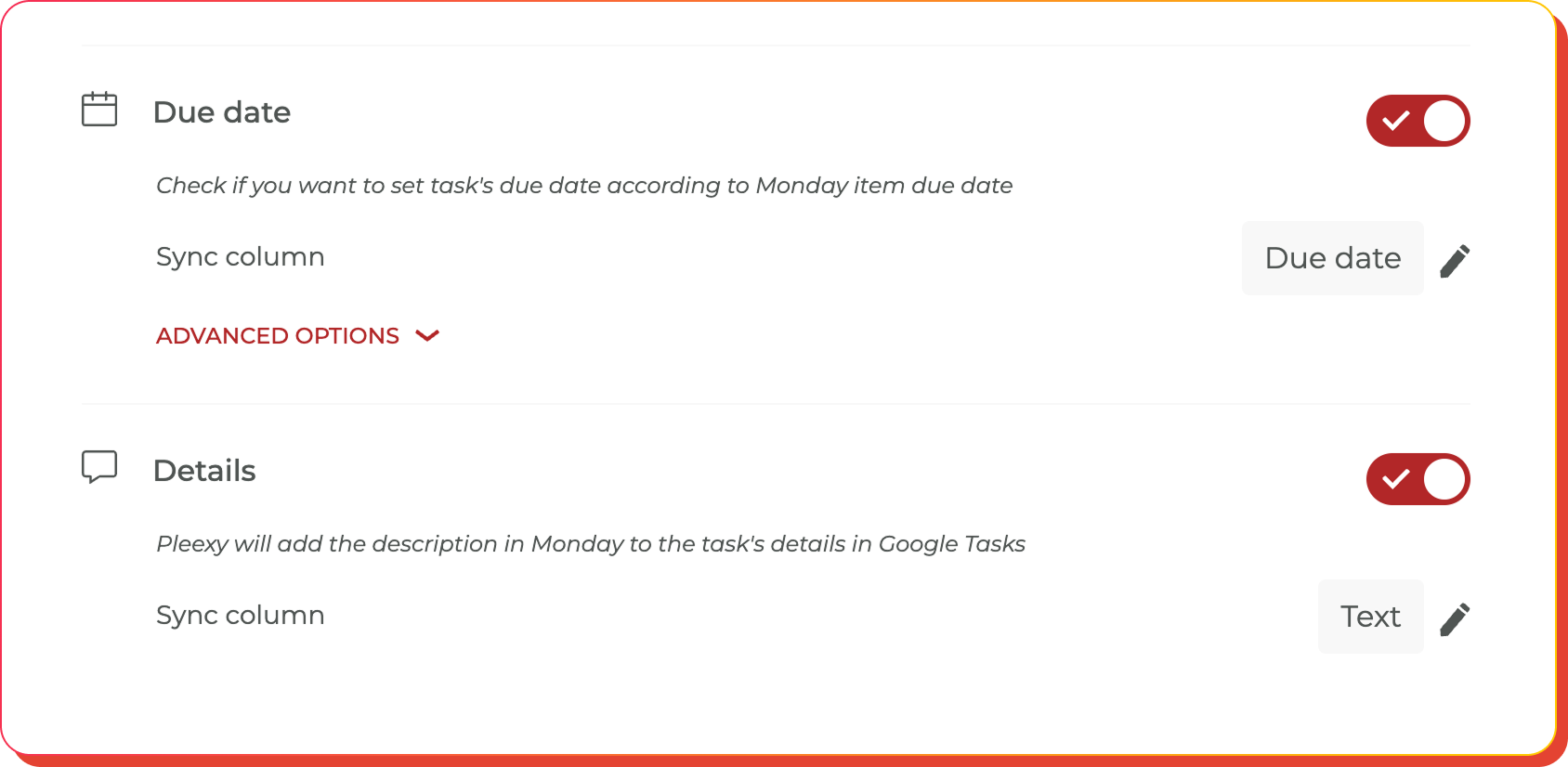
Task: Click the checkmark inside the Due date toggle
Action: pos(1393,120)
